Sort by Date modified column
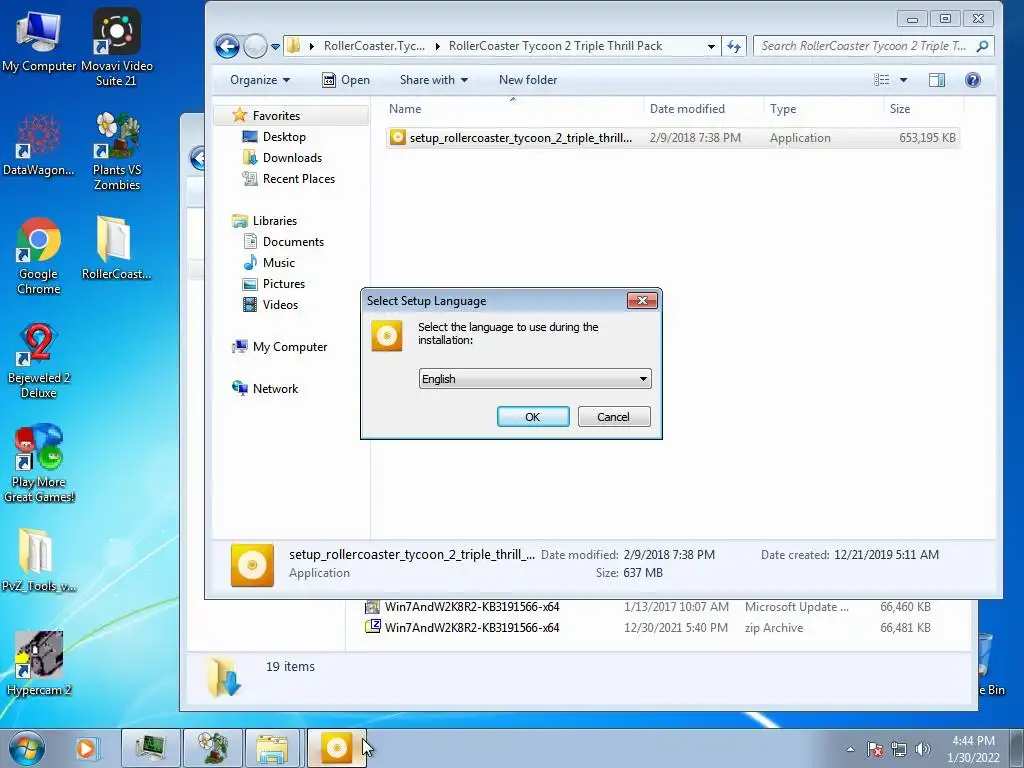This screenshot has height=768, width=1024. pos(703,109)
